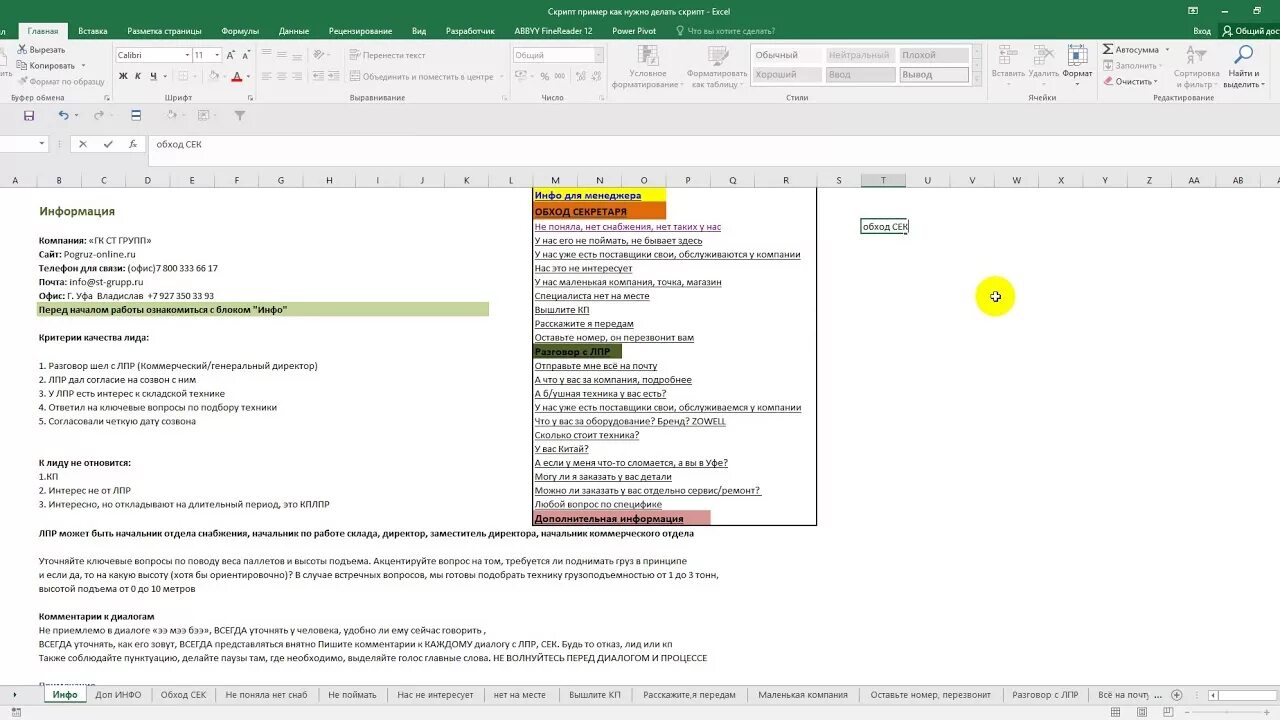This screenshot has width=1280, height=720.
Task: Add a new sheet with plus icon
Action: (x=1176, y=694)
